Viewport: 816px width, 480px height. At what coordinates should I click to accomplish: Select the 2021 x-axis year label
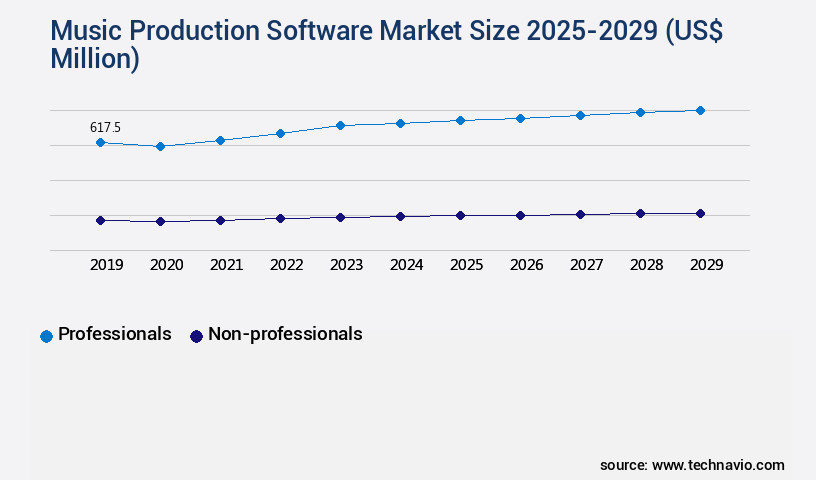coord(226,265)
